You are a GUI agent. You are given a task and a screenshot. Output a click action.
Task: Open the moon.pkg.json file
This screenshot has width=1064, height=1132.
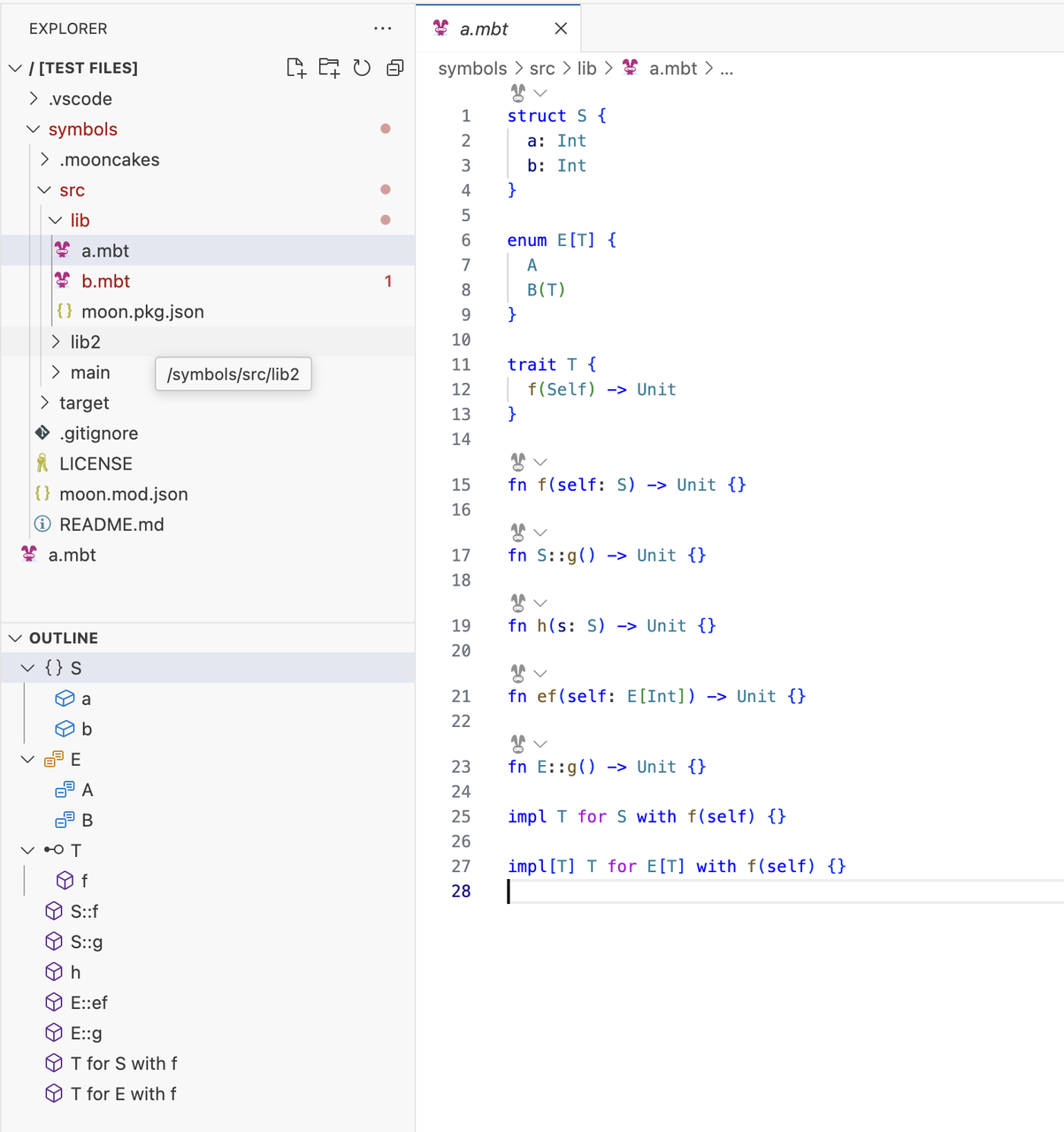[142, 311]
